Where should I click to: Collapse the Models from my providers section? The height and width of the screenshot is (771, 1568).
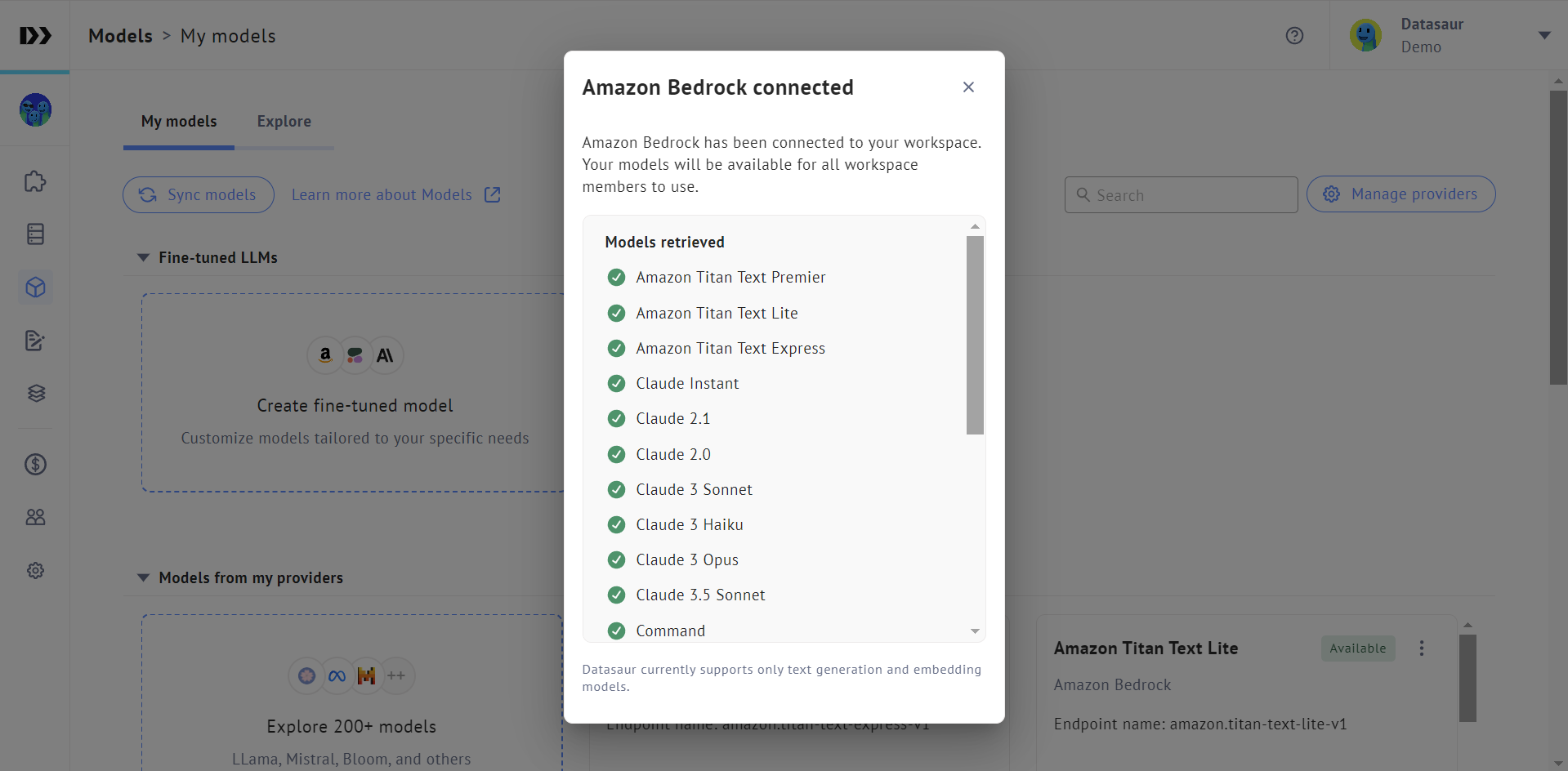[x=143, y=578]
